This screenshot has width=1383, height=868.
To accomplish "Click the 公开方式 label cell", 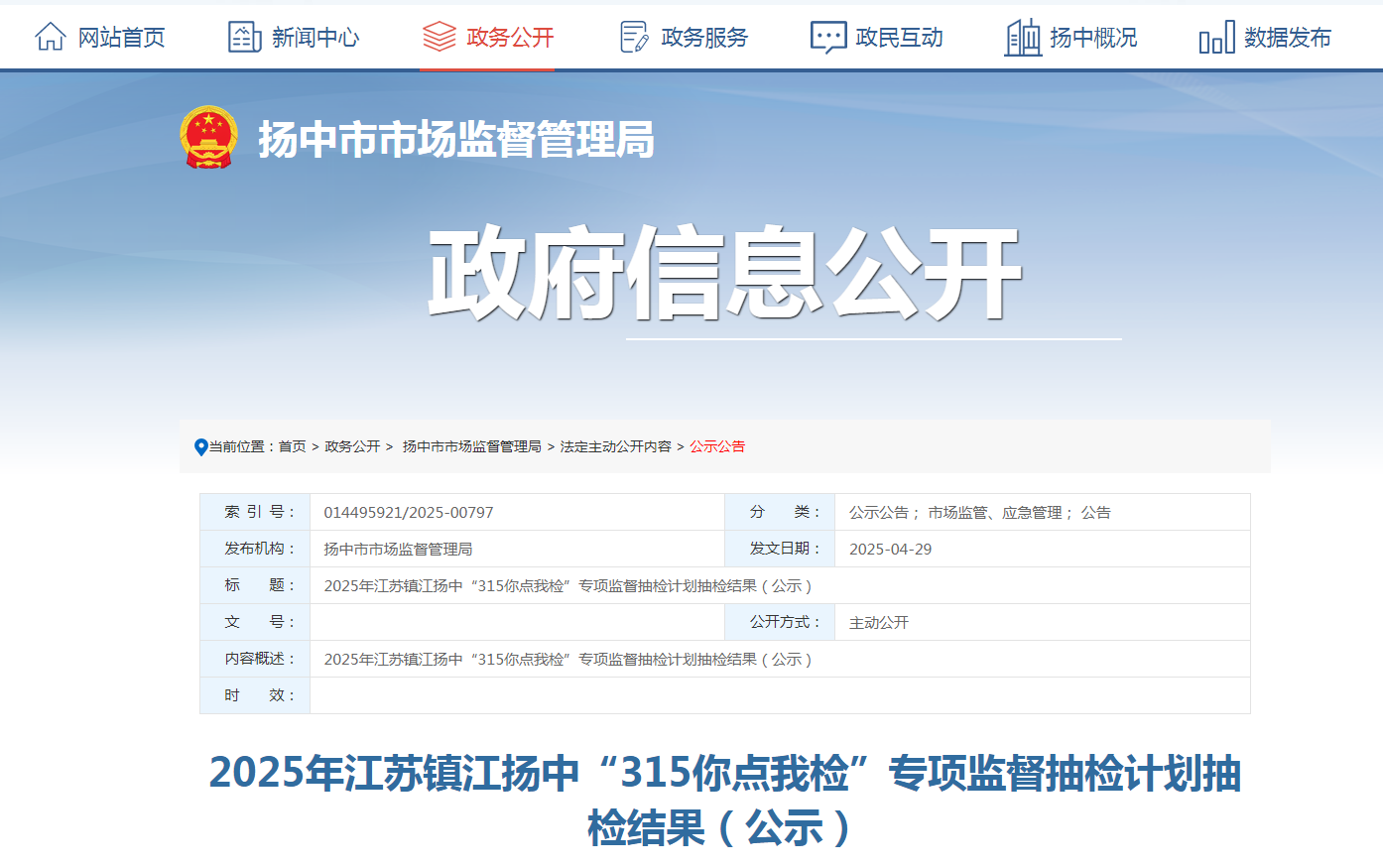I will [780, 622].
